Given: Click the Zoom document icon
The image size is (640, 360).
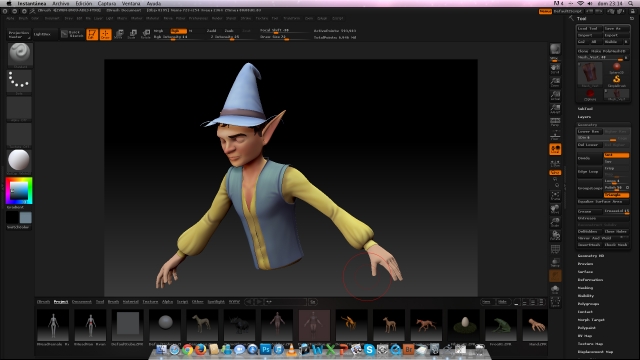Looking at the screenshot, I should point(555,82).
